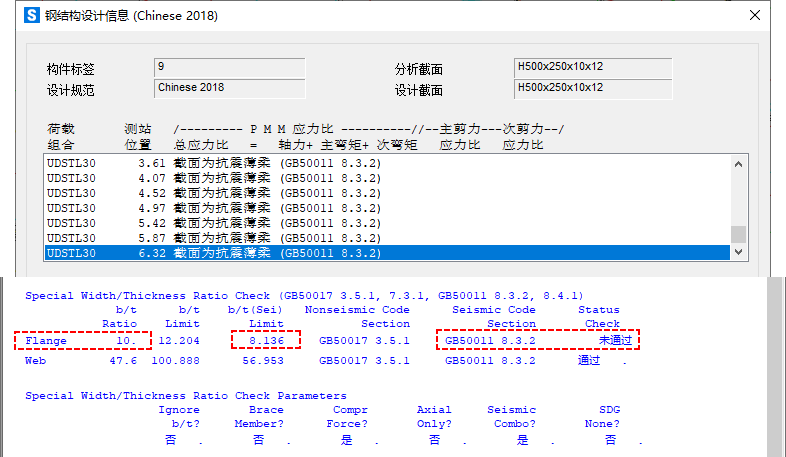The width and height of the screenshot is (786, 457).
Task: Click the scroll down arrow of load list
Action: click(739, 254)
